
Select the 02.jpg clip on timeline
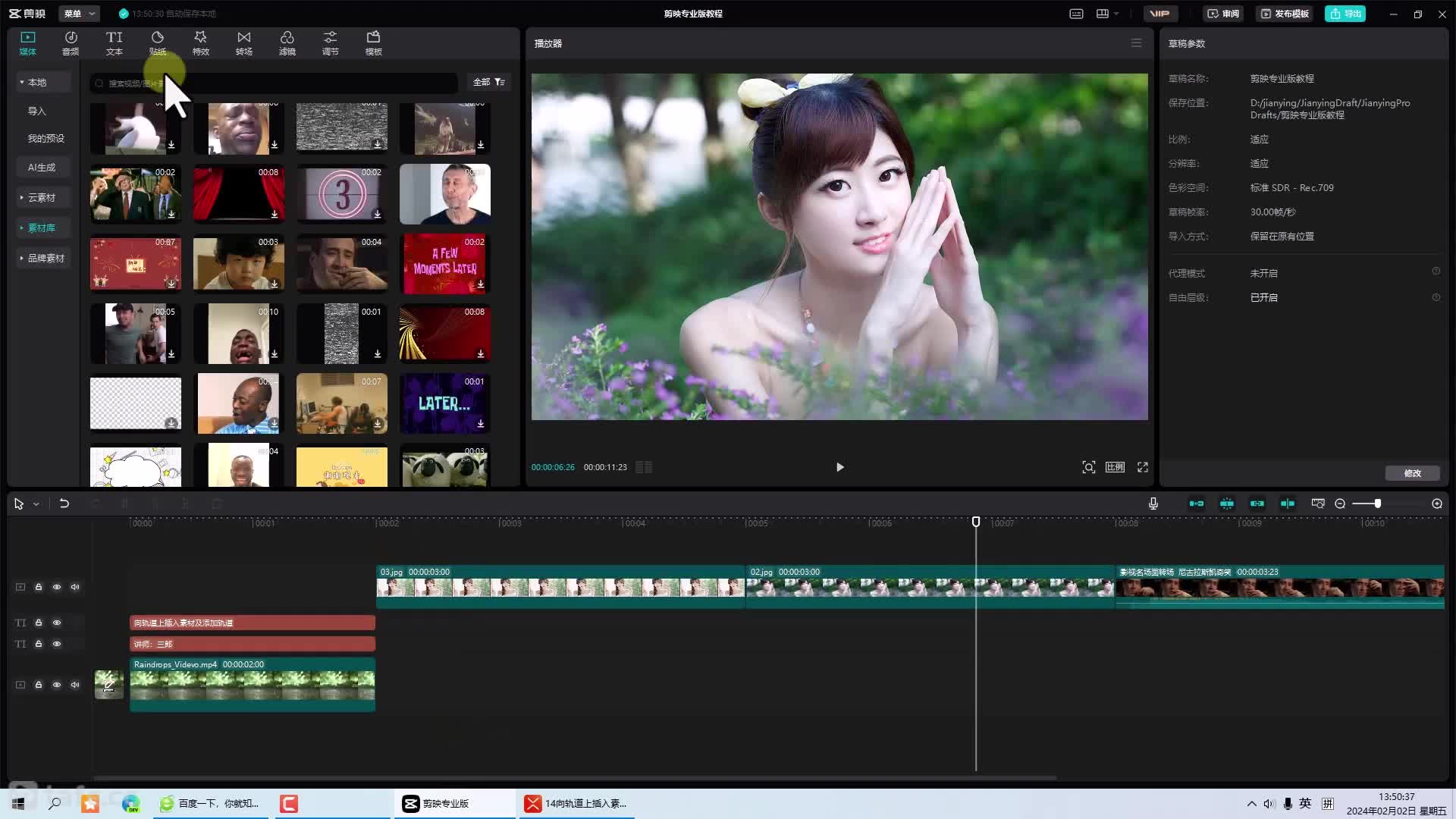[930, 586]
